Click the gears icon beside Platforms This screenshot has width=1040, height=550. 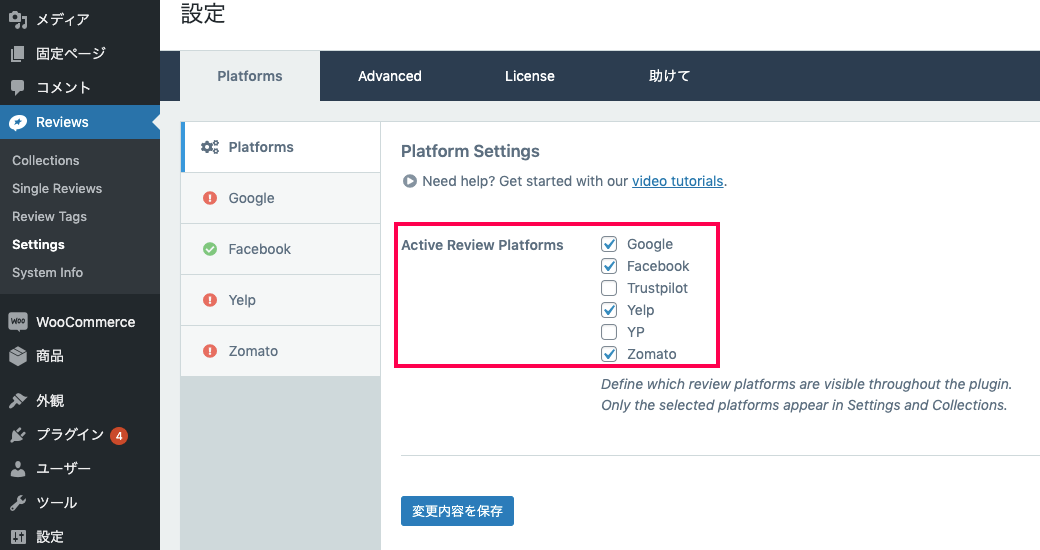pos(210,147)
